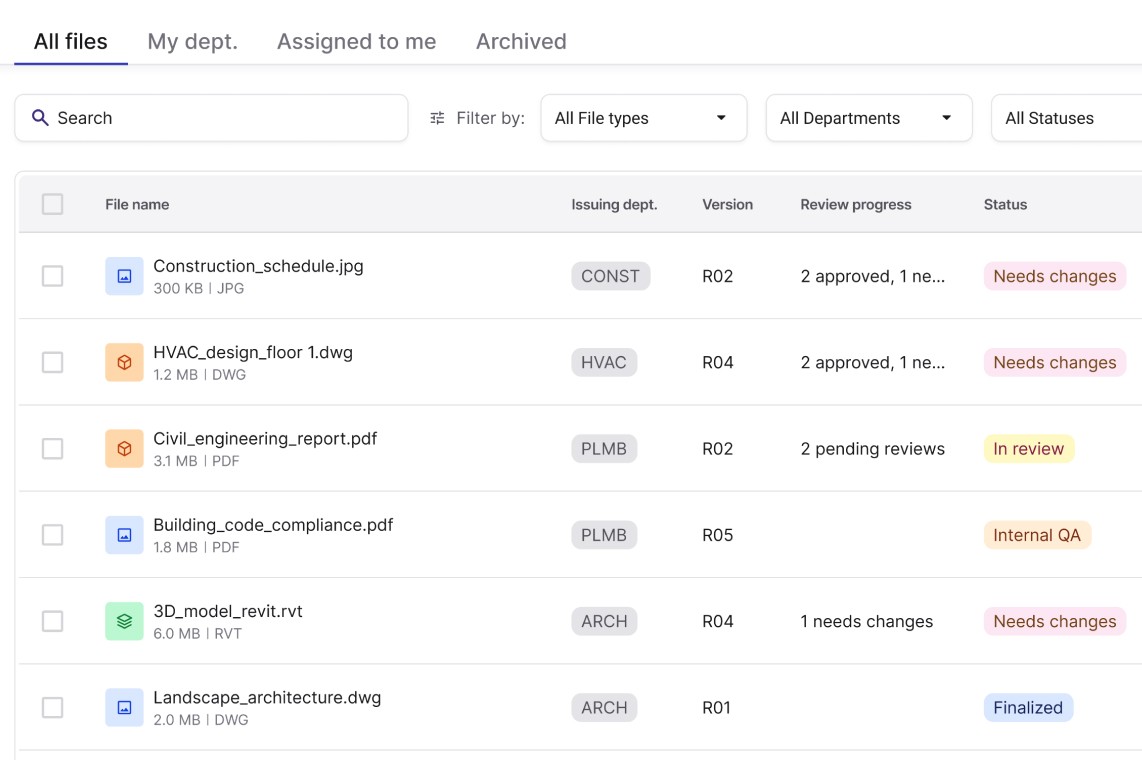Click the image icon beside Landscape_architecture.dwg
The width and height of the screenshot is (1142, 760).
tap(124, 707)
